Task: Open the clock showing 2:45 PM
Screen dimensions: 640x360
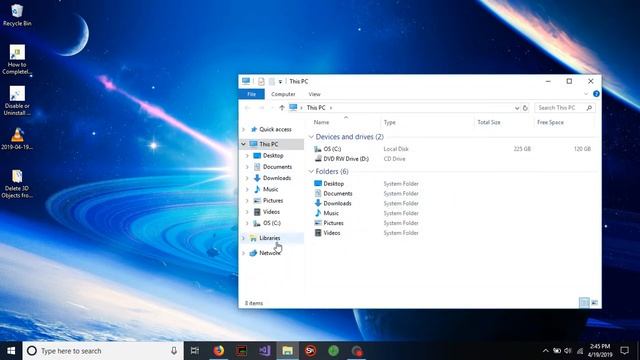Action: [x=600, y=351]
